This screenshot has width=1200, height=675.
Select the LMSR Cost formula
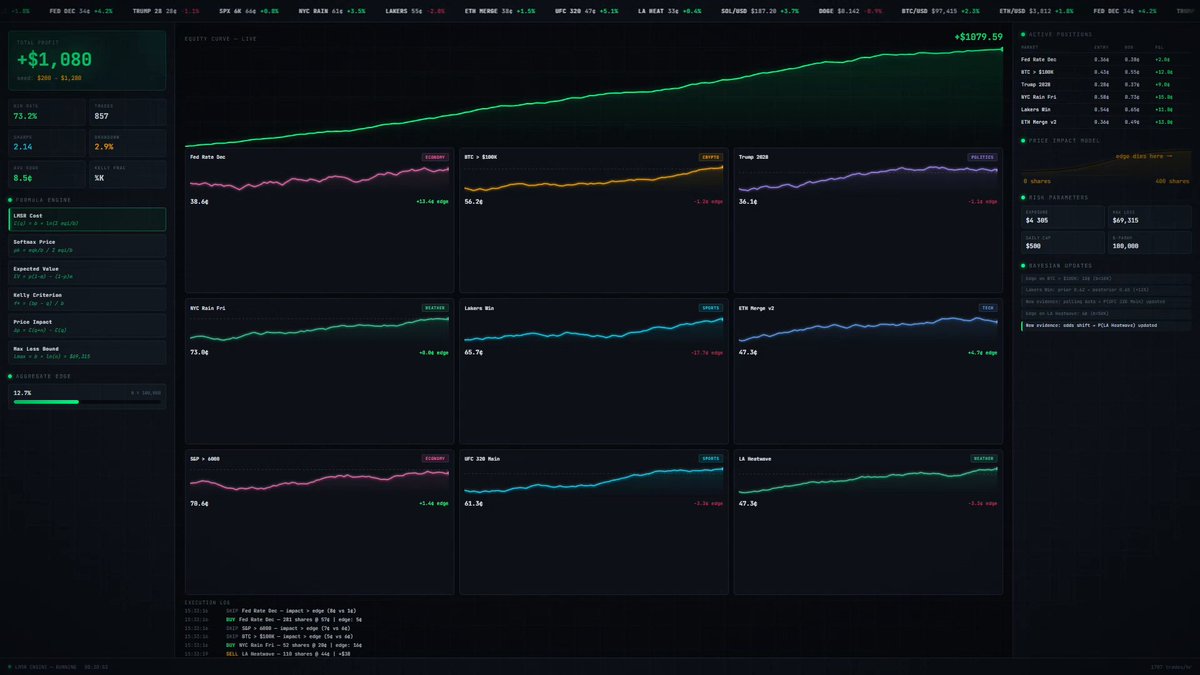(87, 219)
